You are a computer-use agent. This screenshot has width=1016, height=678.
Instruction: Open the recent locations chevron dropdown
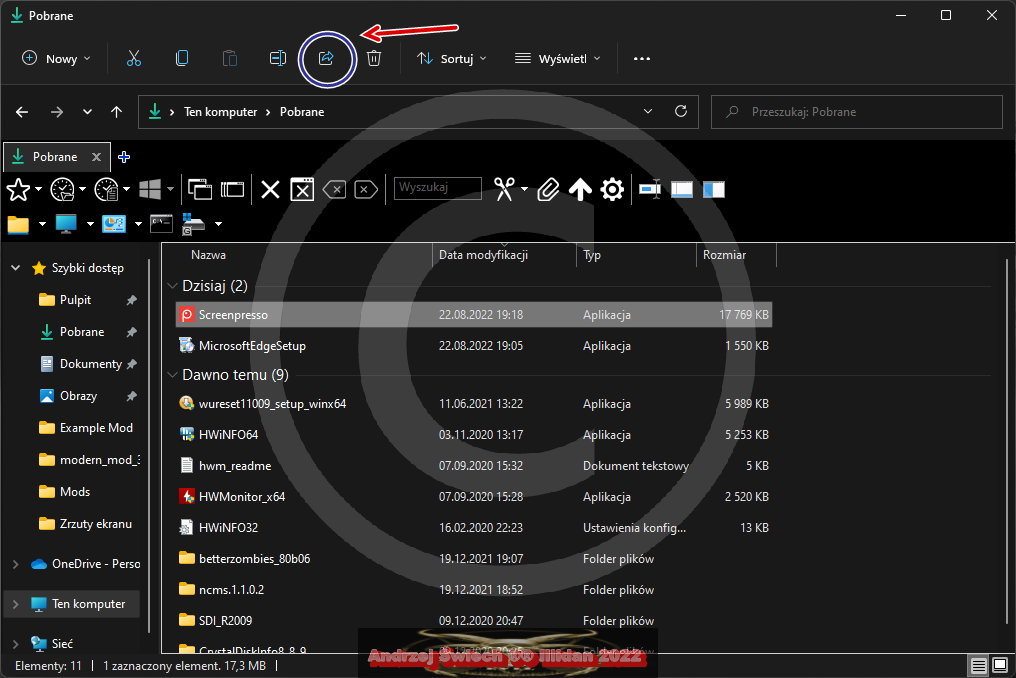tap(87, 112)
